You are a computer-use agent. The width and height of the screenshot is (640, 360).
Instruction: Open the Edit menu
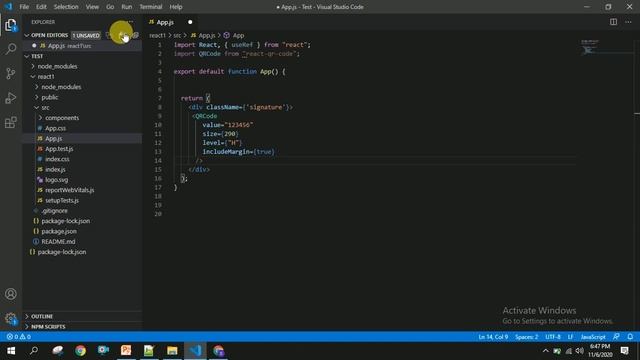[41, 7]
